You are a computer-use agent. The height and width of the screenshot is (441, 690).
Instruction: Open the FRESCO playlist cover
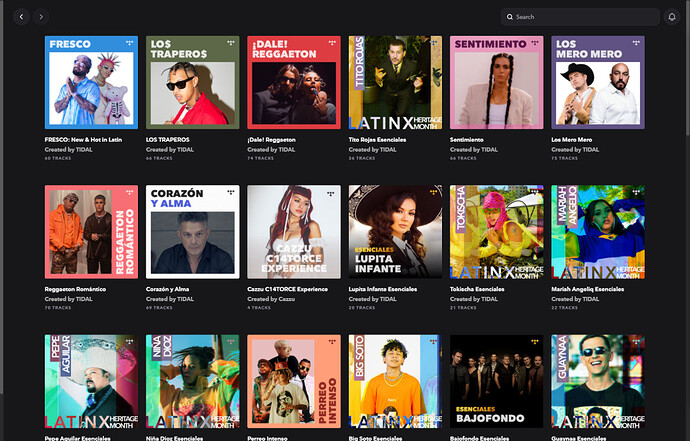[91, 82]
